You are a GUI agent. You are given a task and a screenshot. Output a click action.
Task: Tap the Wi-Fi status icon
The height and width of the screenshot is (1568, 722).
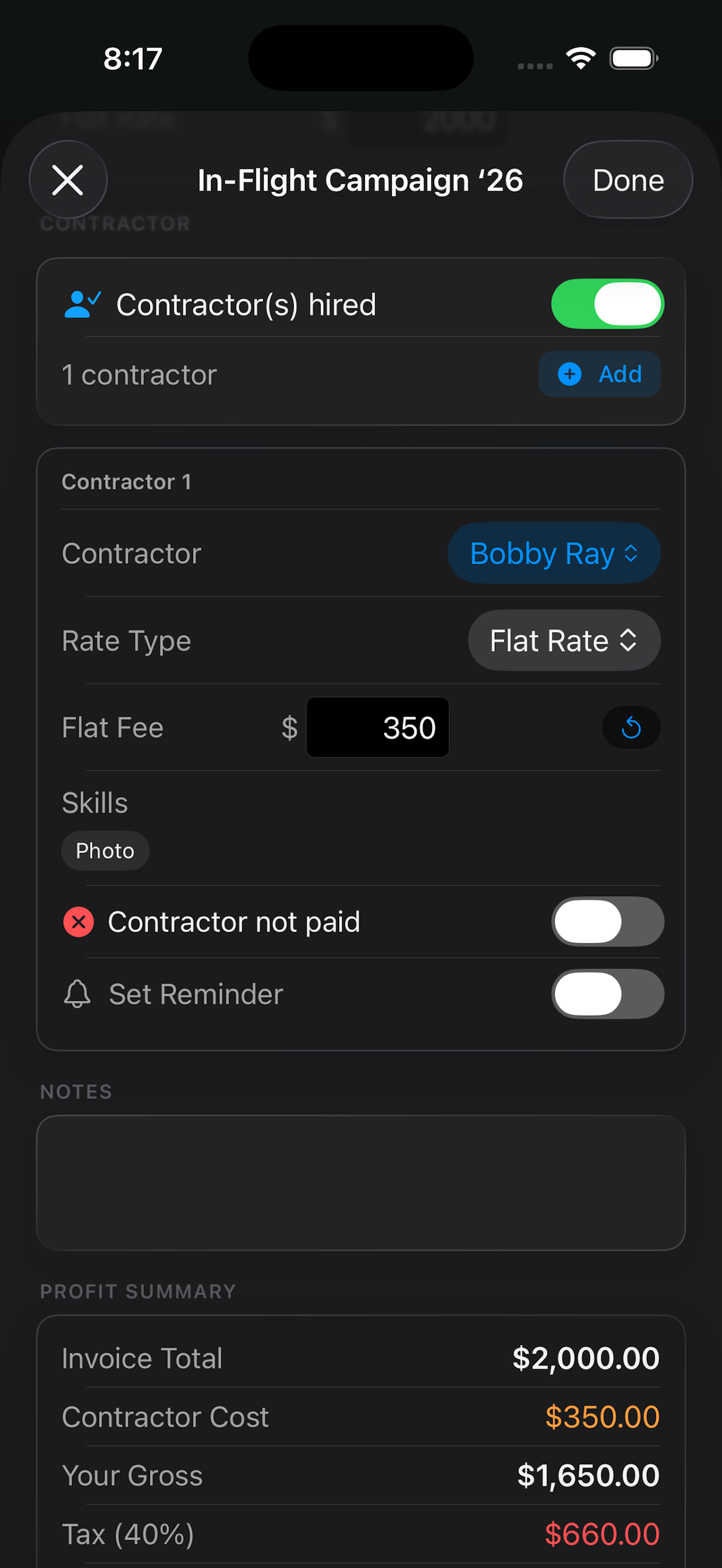pyautogui.click(x=581, y=58)
